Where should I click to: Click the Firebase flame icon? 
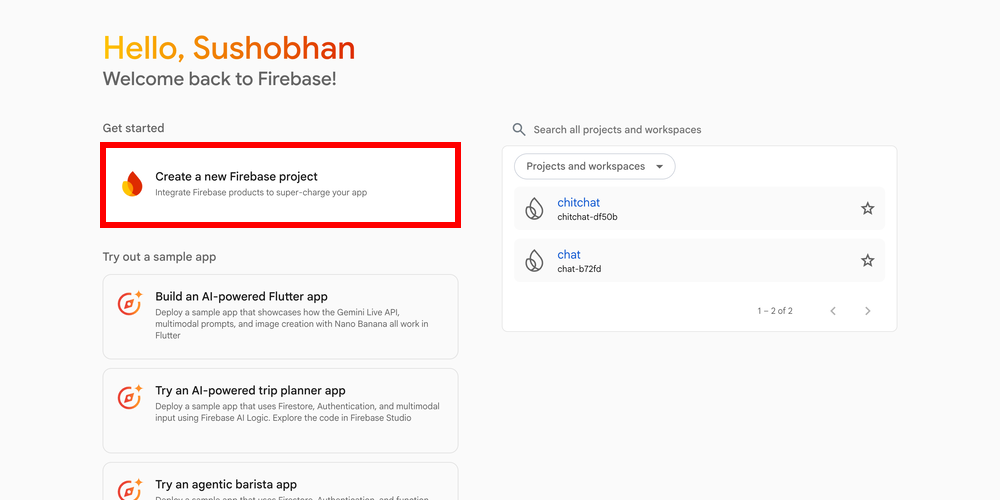pos(132,184)
